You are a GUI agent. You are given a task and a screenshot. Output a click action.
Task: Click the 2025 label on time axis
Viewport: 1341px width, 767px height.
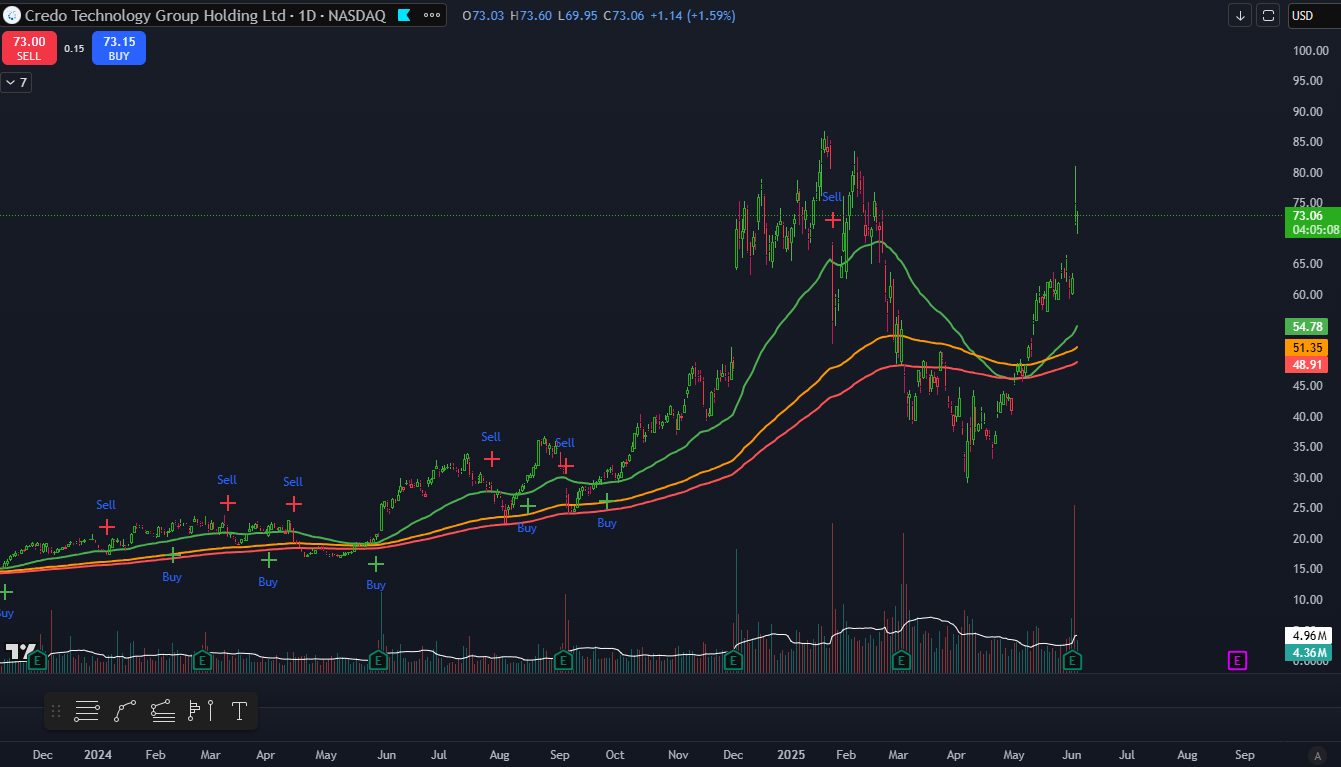[792, 755]
